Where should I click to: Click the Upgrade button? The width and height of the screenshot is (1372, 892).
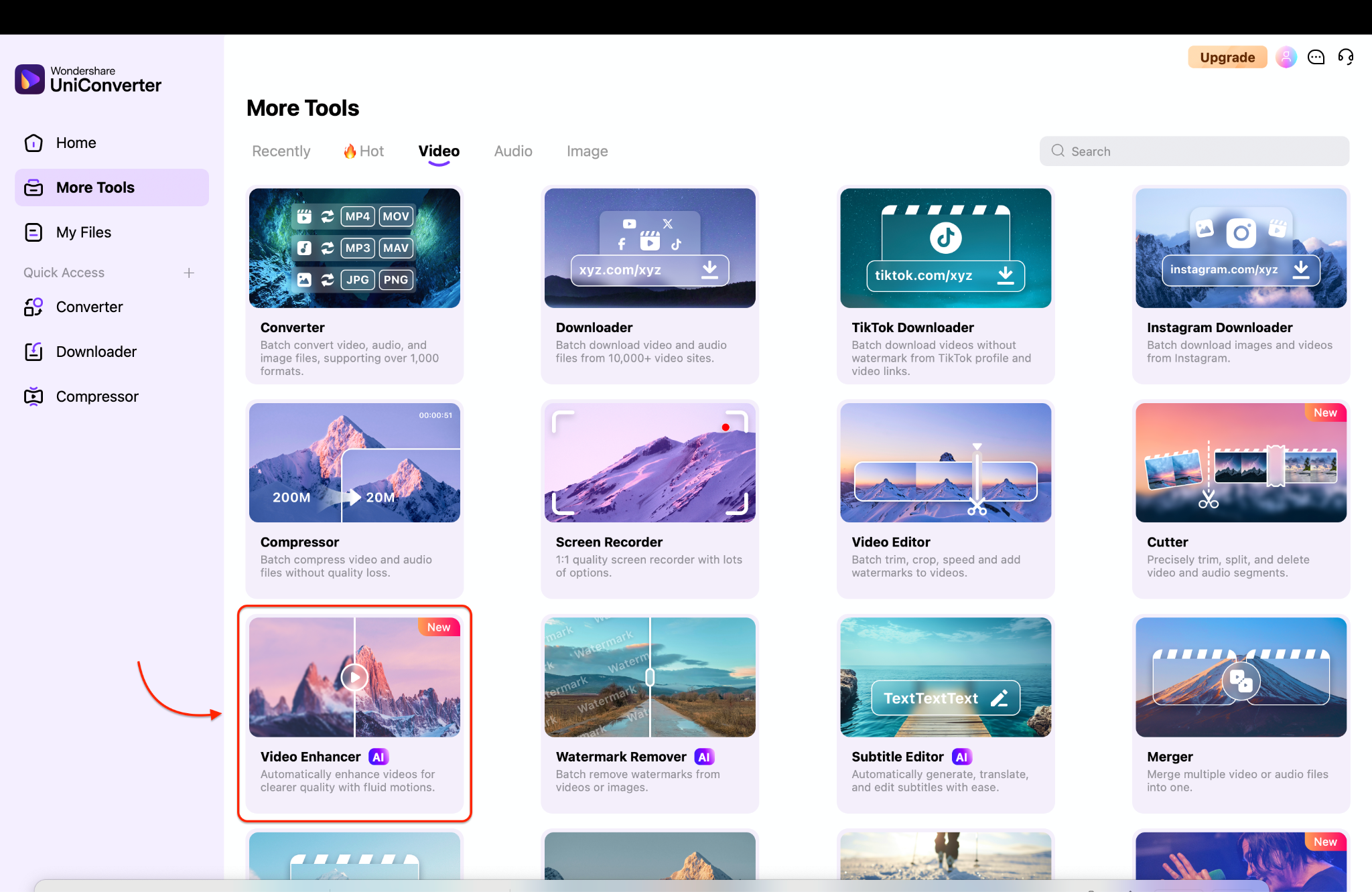(1227, 58)
